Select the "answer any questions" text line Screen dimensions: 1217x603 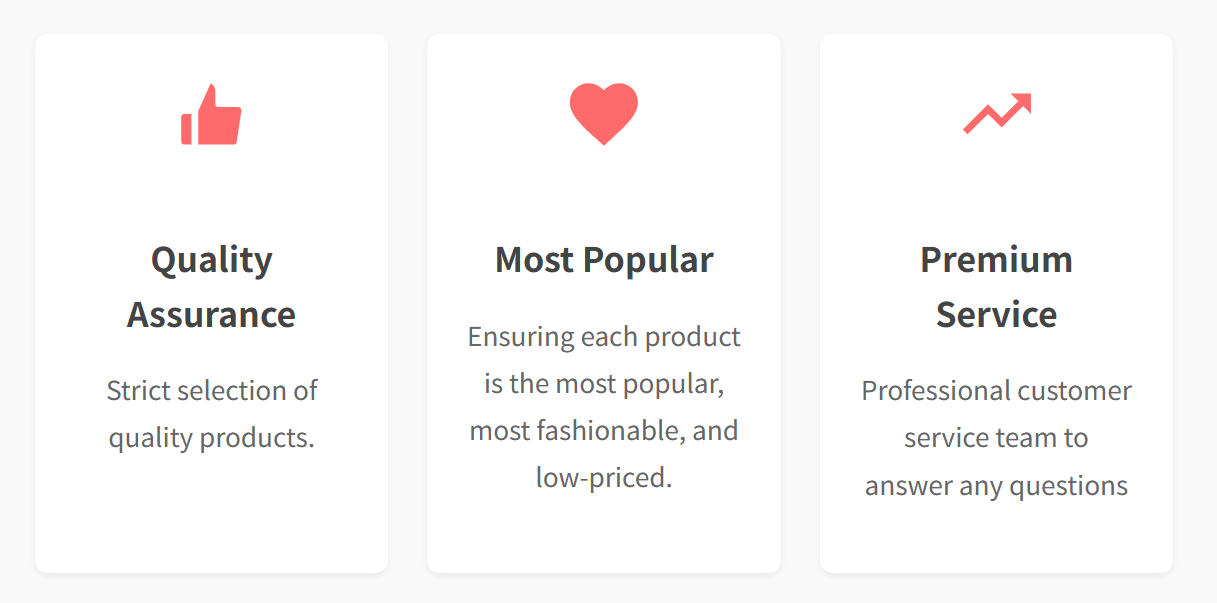(996, 486)
